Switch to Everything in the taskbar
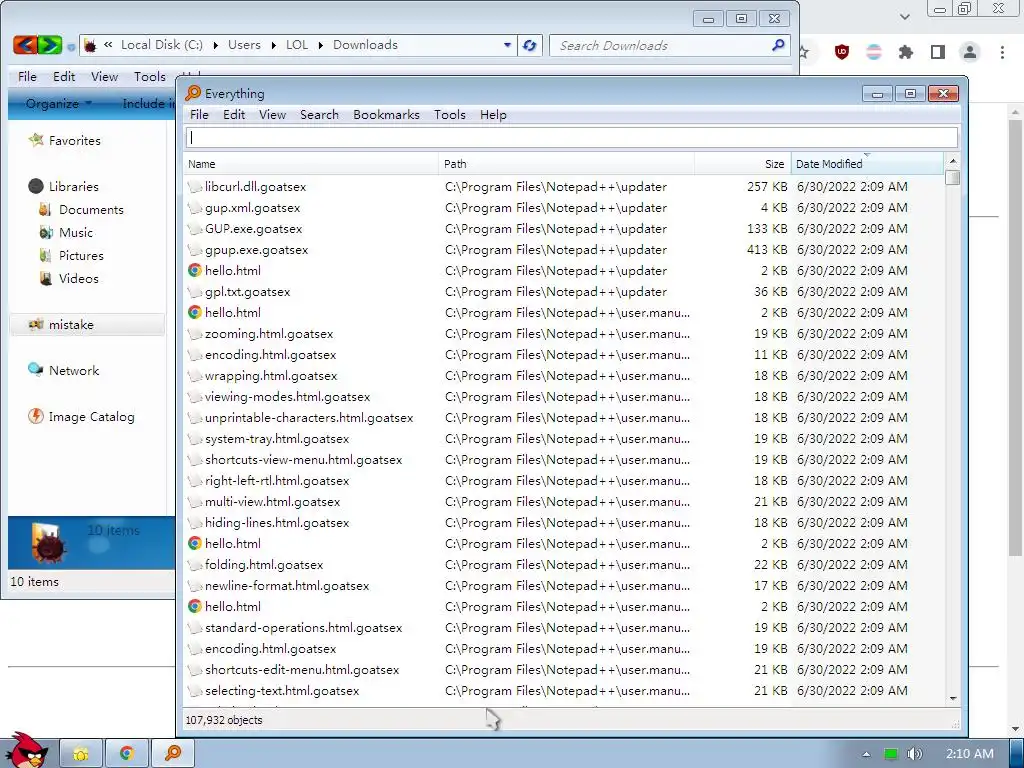Image resolution: width=1024 pixels, height=768 pixels. point(173,754)
